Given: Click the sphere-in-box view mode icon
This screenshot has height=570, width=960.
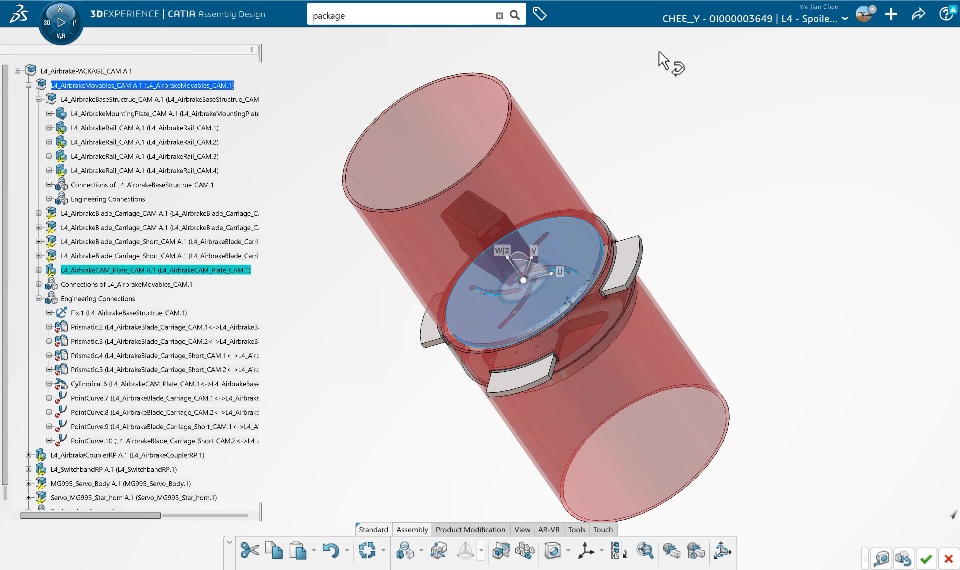Looking at the screenshot, I should pyautogui.click(x=553, y=551).
